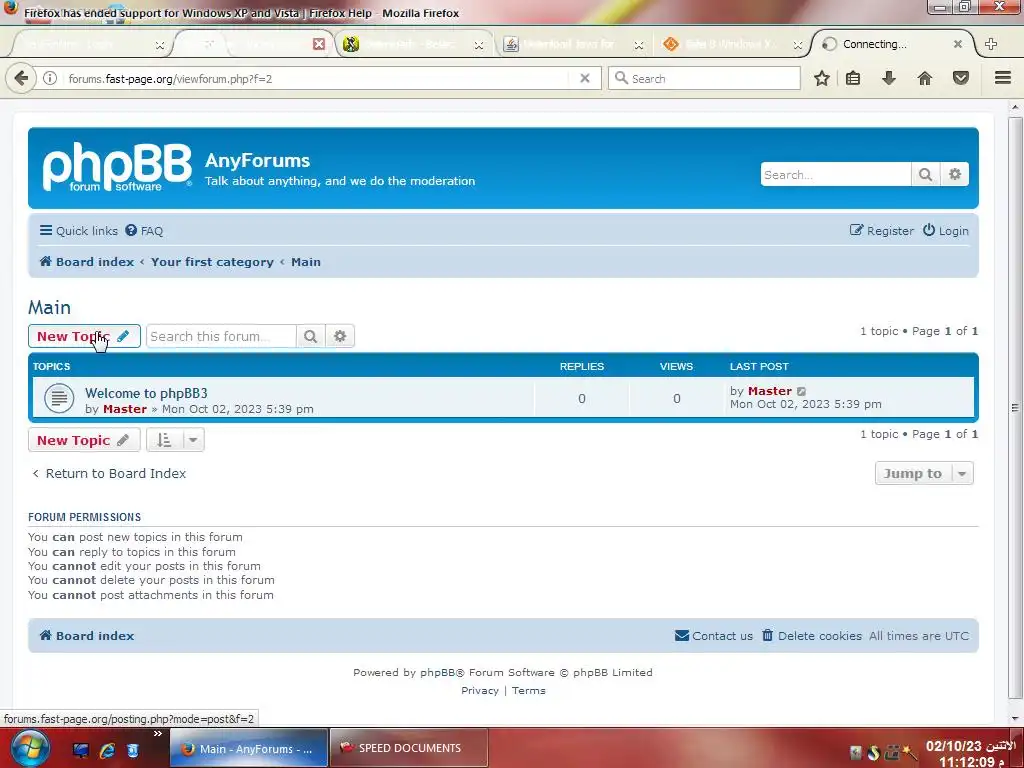Open the Privacy link
The height and width of the screenshot is (768, 1024).
tap(479, 690)
